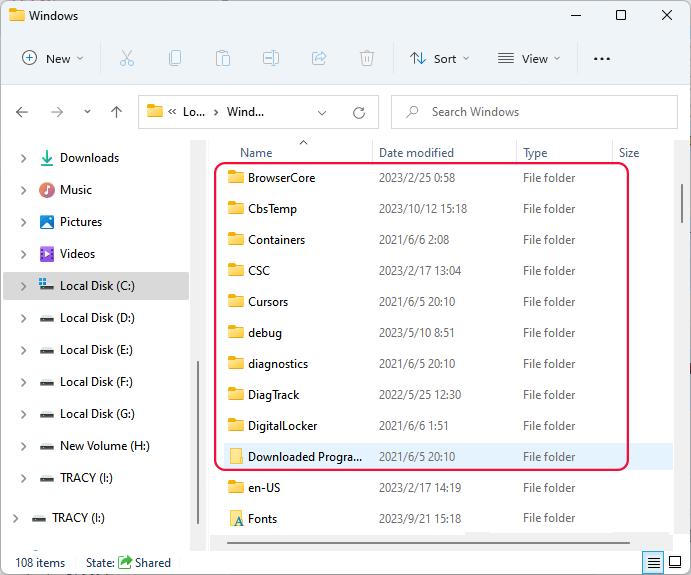Viewport: 691px width, 575px height.
Task: Open the recent locations dropdown arrow
Action: coord(87,112)
